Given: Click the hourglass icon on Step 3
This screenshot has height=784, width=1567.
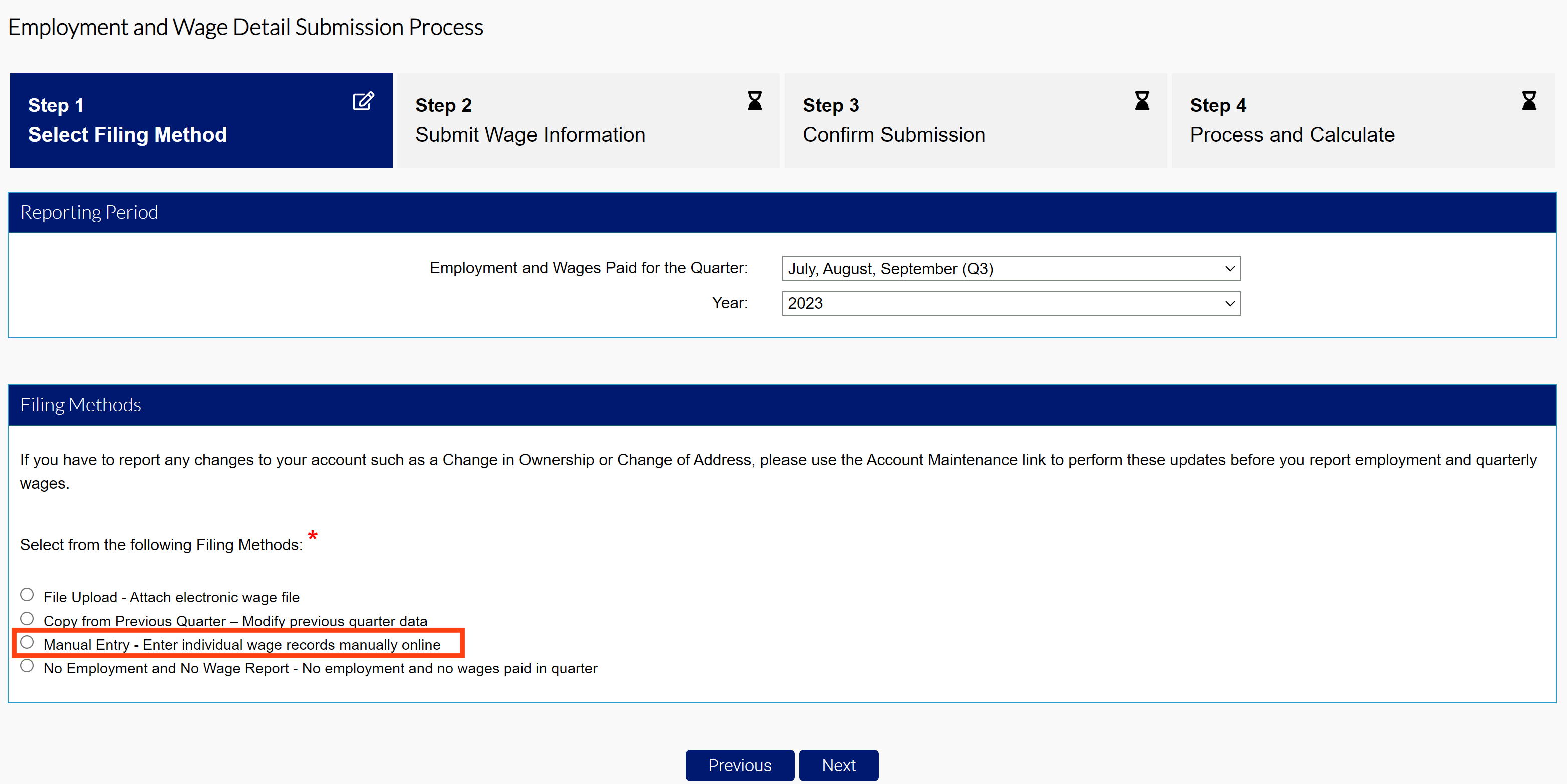Looking at the screenshot, I should tap(1142, 102).
